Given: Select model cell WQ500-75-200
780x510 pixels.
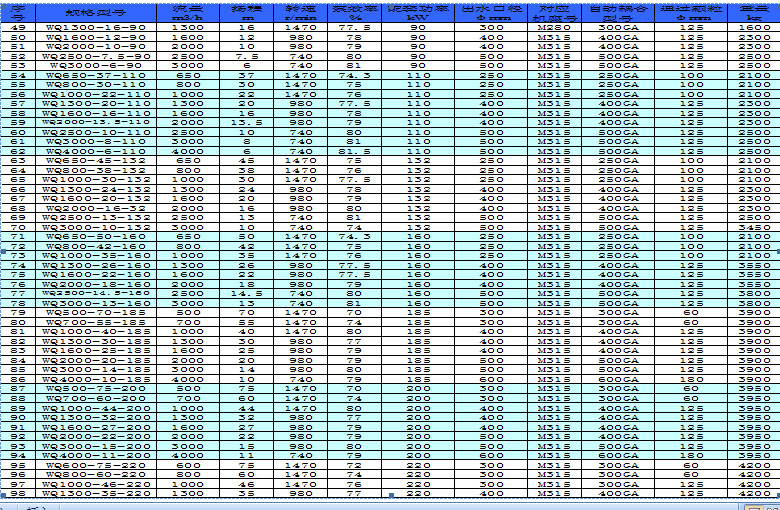Looking at the screenshot, I should [x=96, y=389].
